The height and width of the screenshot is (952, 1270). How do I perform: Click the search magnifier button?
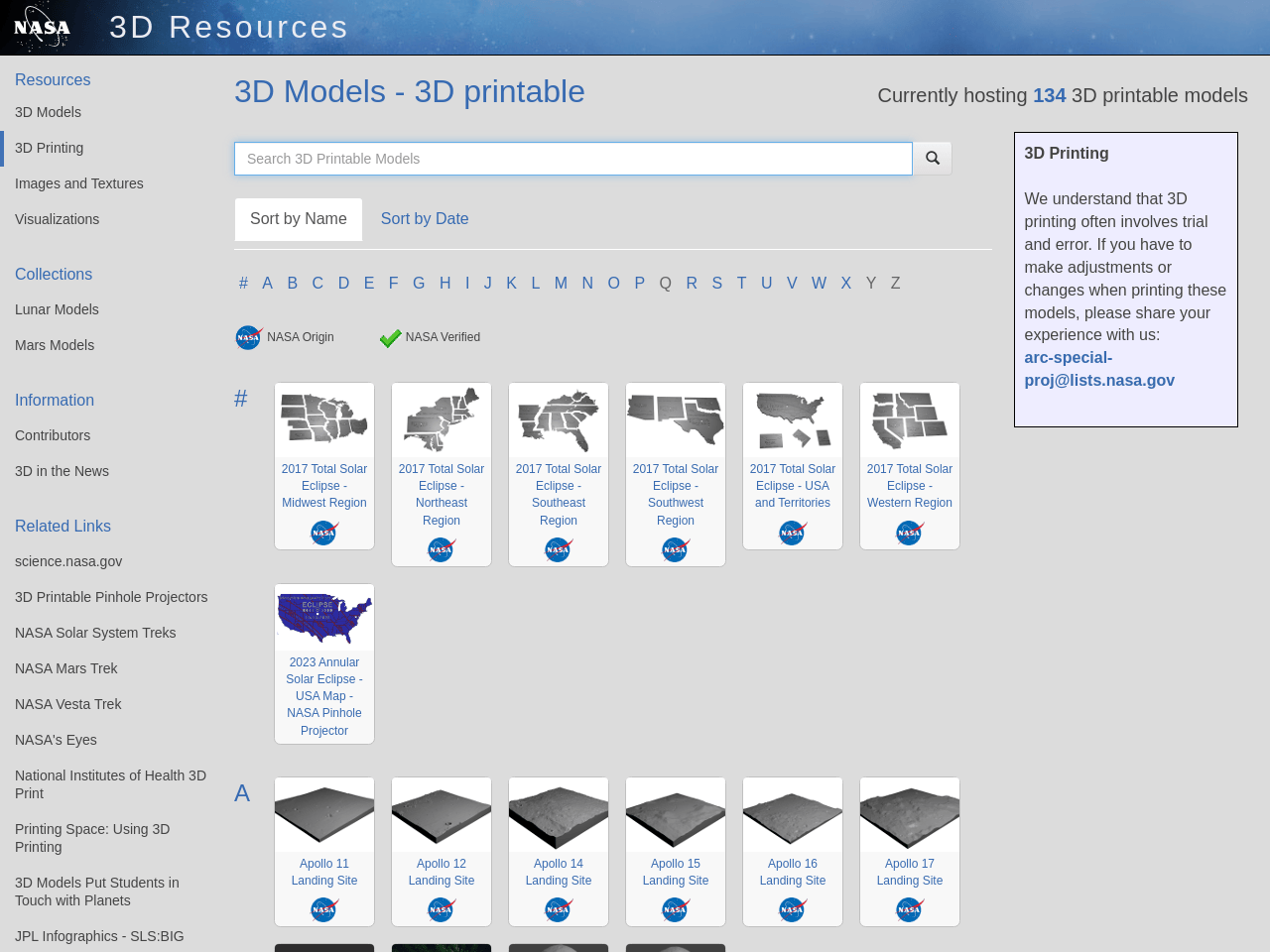(931, 159)
